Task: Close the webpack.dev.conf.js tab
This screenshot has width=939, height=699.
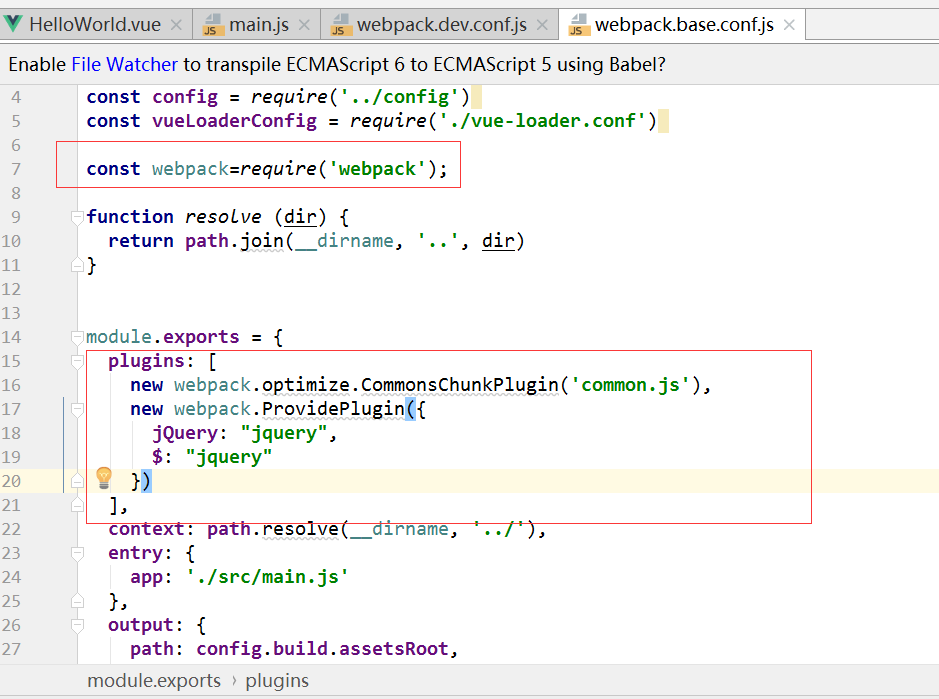Action: point(542,25)
